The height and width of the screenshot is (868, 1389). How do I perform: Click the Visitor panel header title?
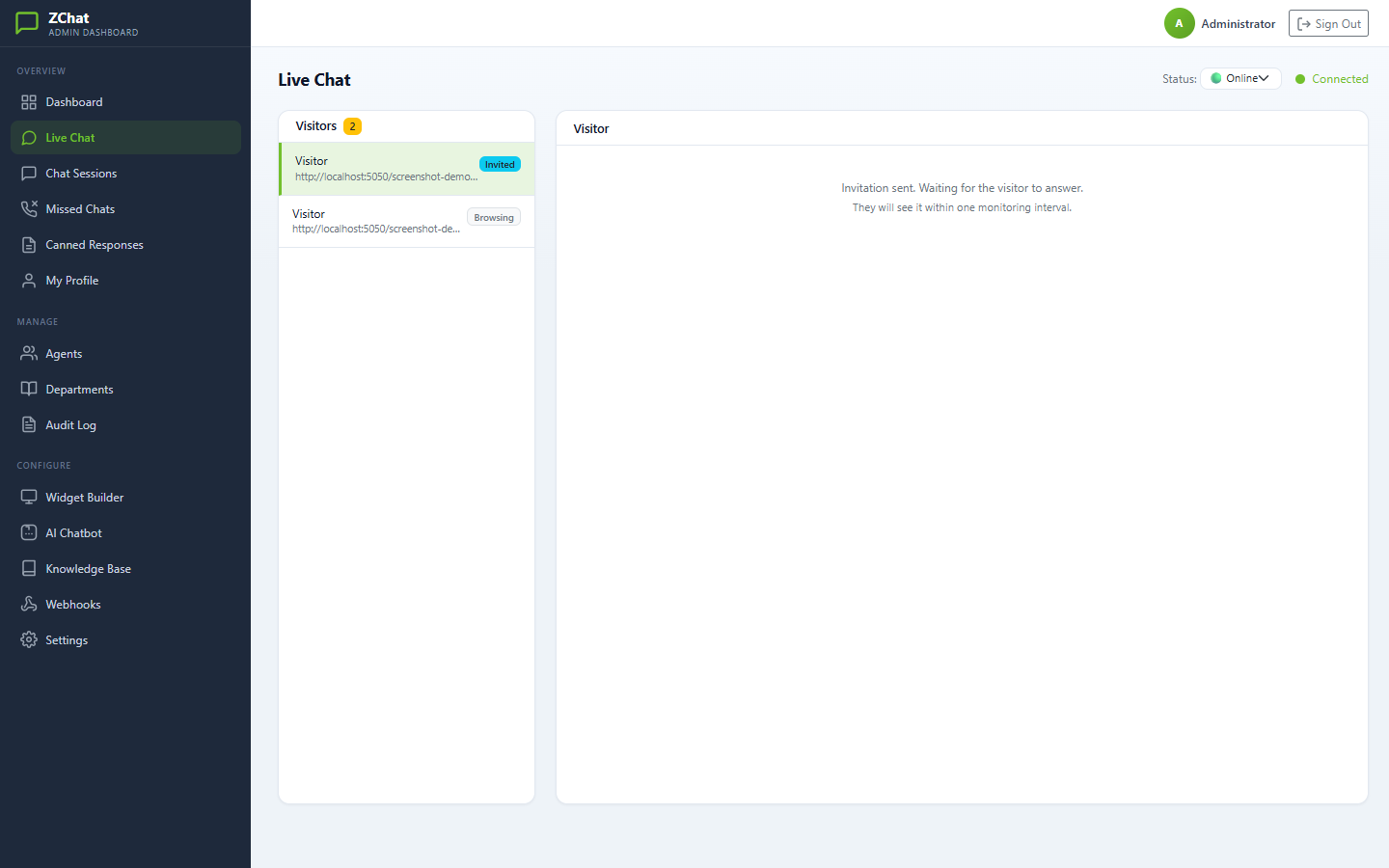tap(591, 128)
